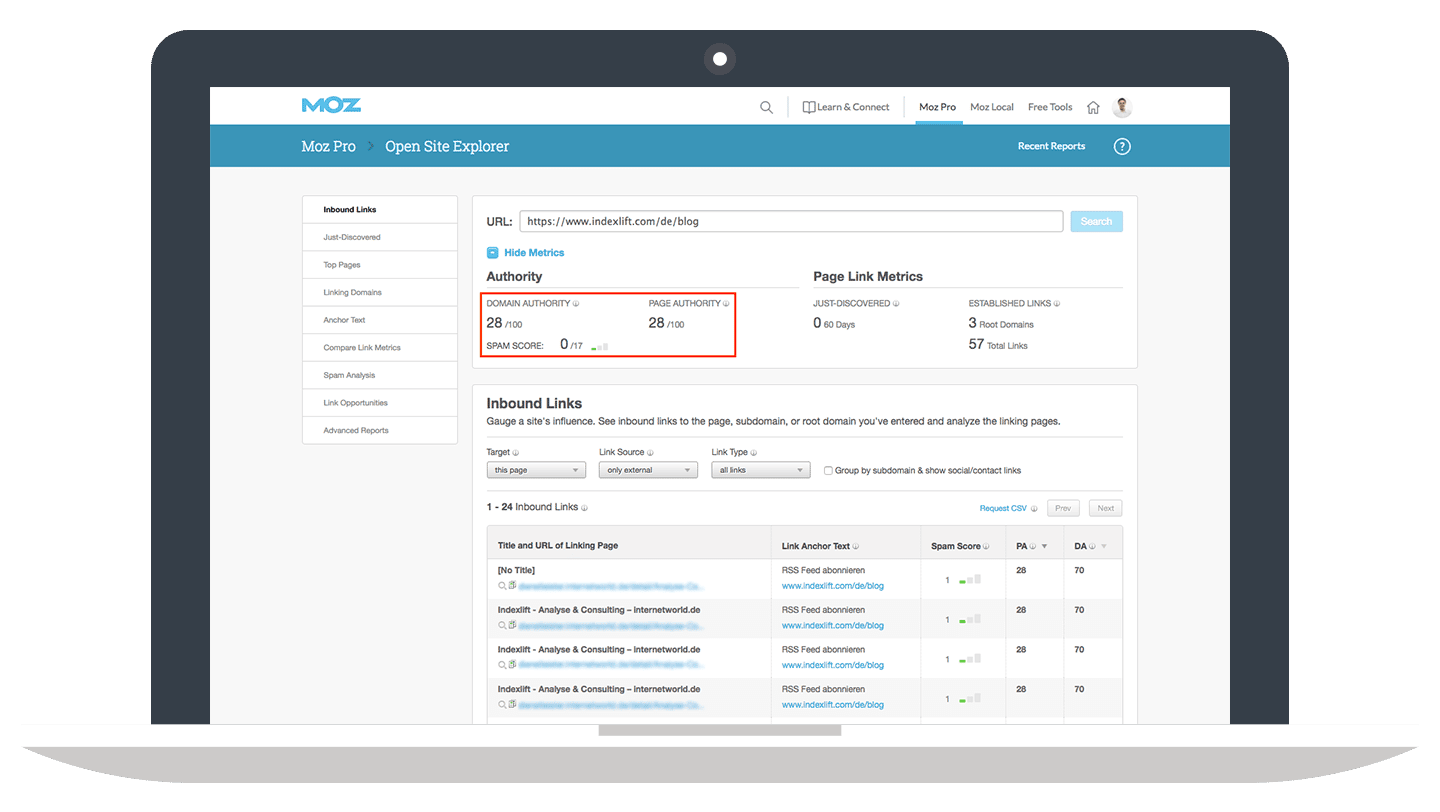Click the Title and URL of Linking Page header
1440x812 pixels.
click(x=558, y=546)
